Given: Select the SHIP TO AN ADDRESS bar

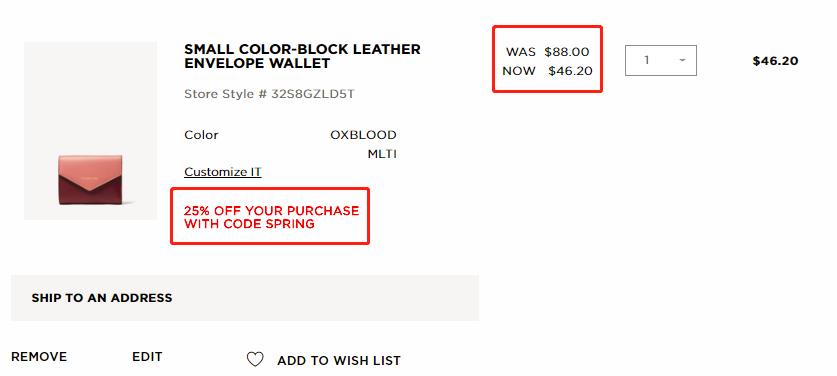Looking at the screenshot, I should pyautogui.click(x=245, y=298).
